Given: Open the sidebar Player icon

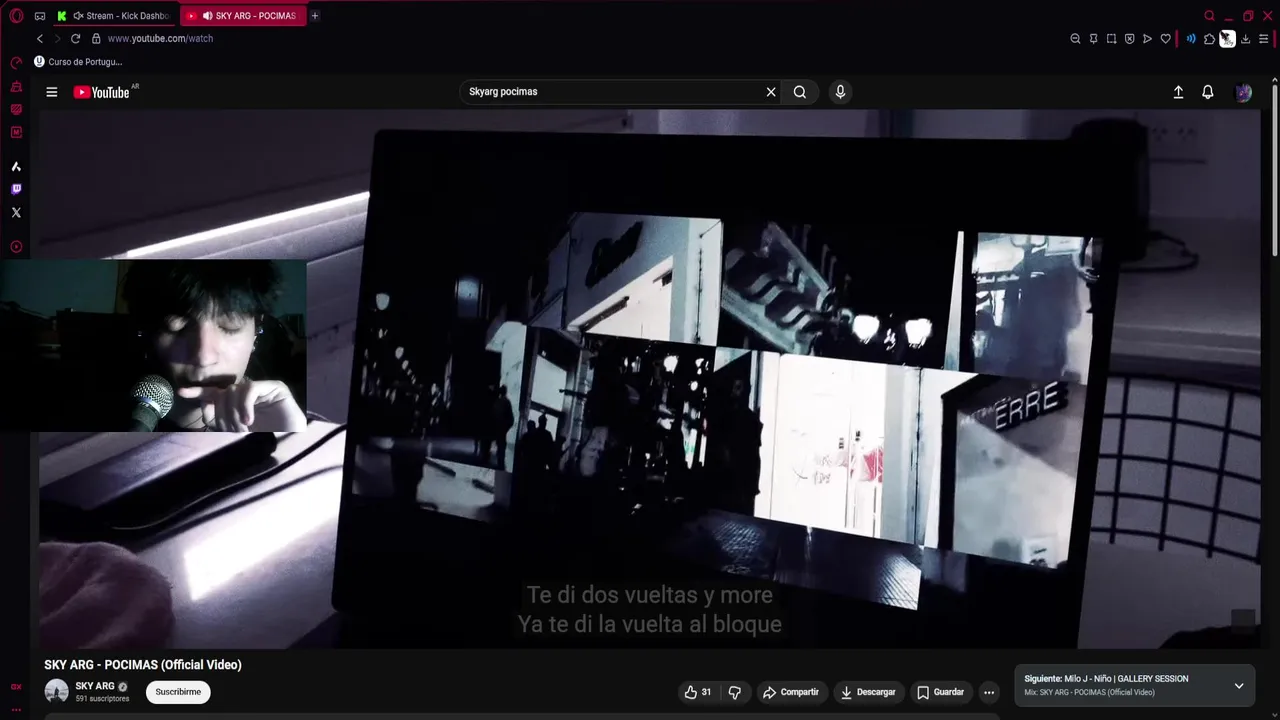Looking at the screenshot, I should pos(16,246).
